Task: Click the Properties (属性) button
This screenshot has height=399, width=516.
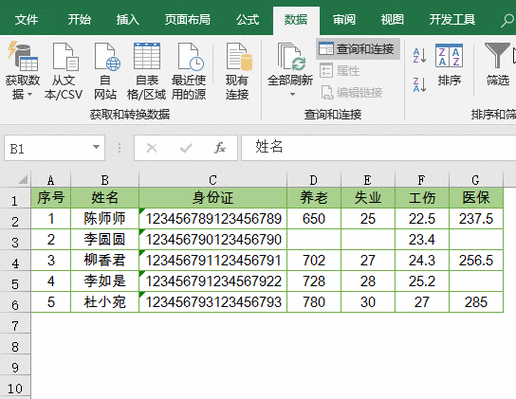Action: (x=340, y=71)
